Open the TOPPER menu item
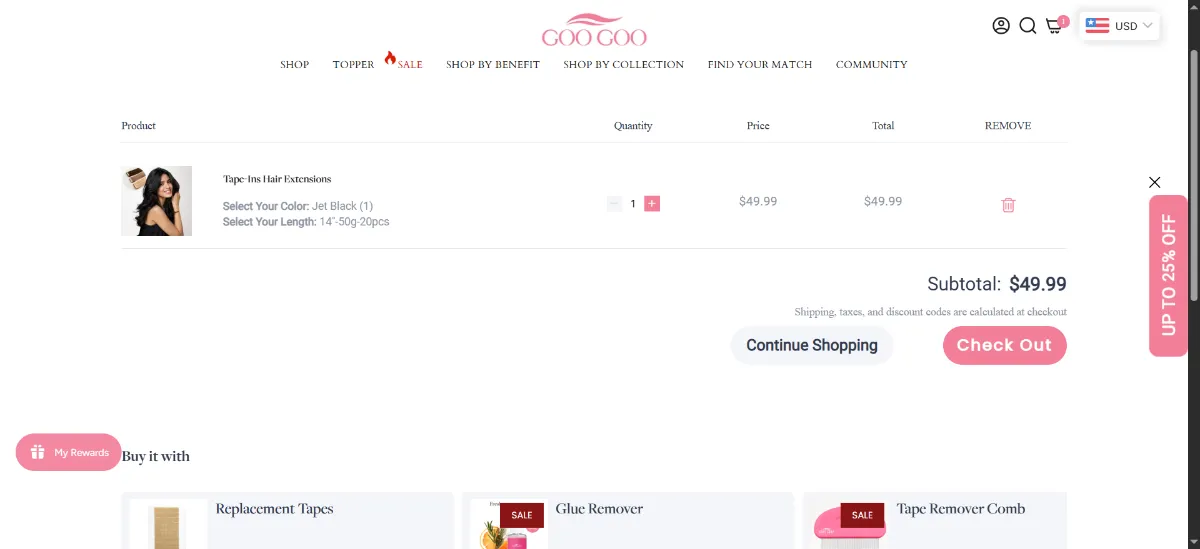 click(353, 64)
